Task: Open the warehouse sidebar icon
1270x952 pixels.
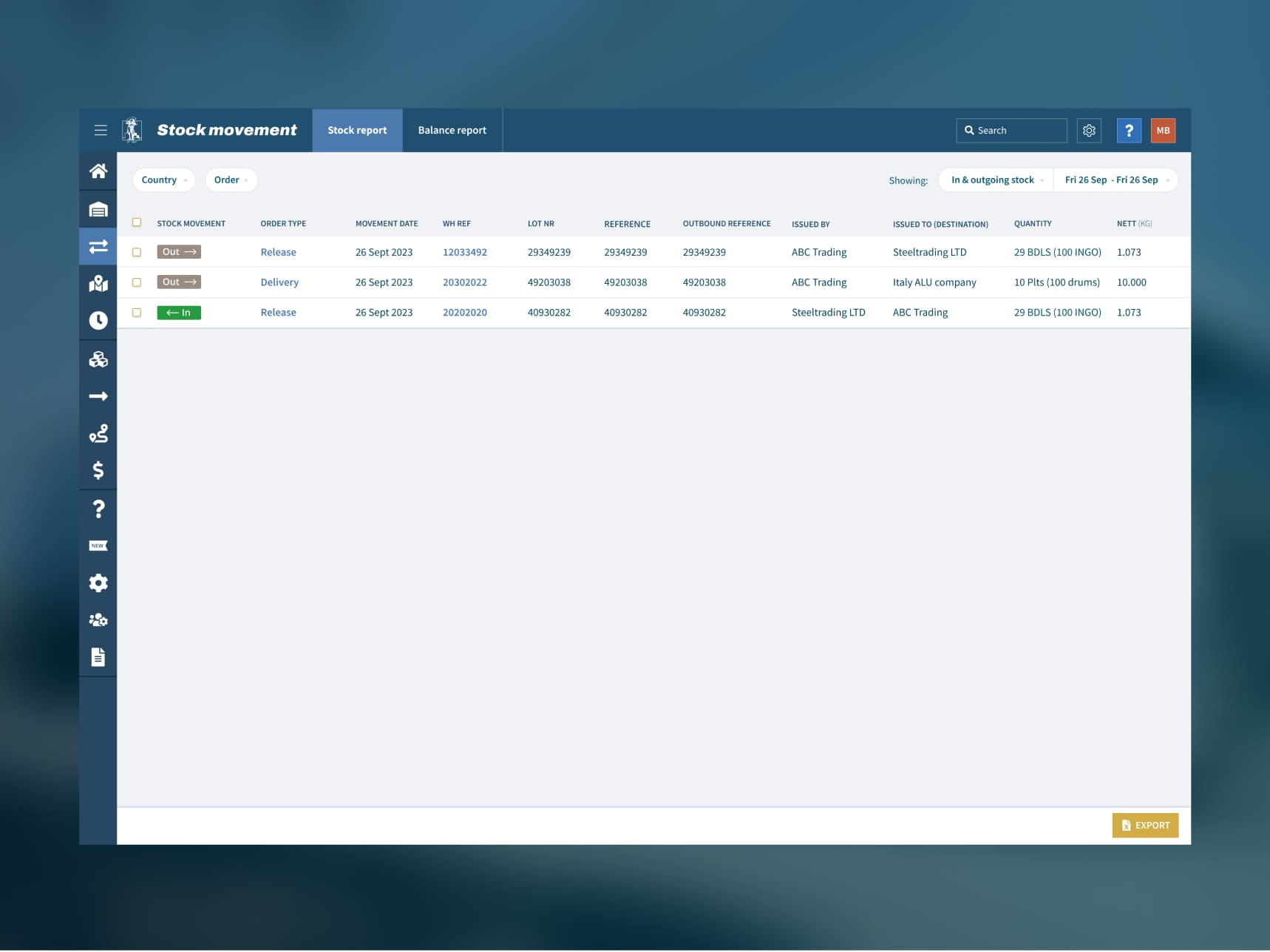Action: 98,209
